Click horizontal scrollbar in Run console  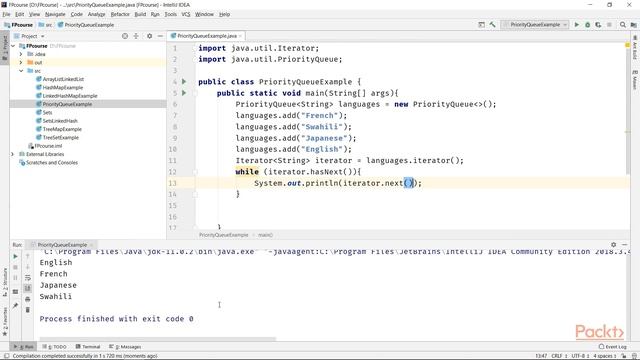tap(158, 339)
